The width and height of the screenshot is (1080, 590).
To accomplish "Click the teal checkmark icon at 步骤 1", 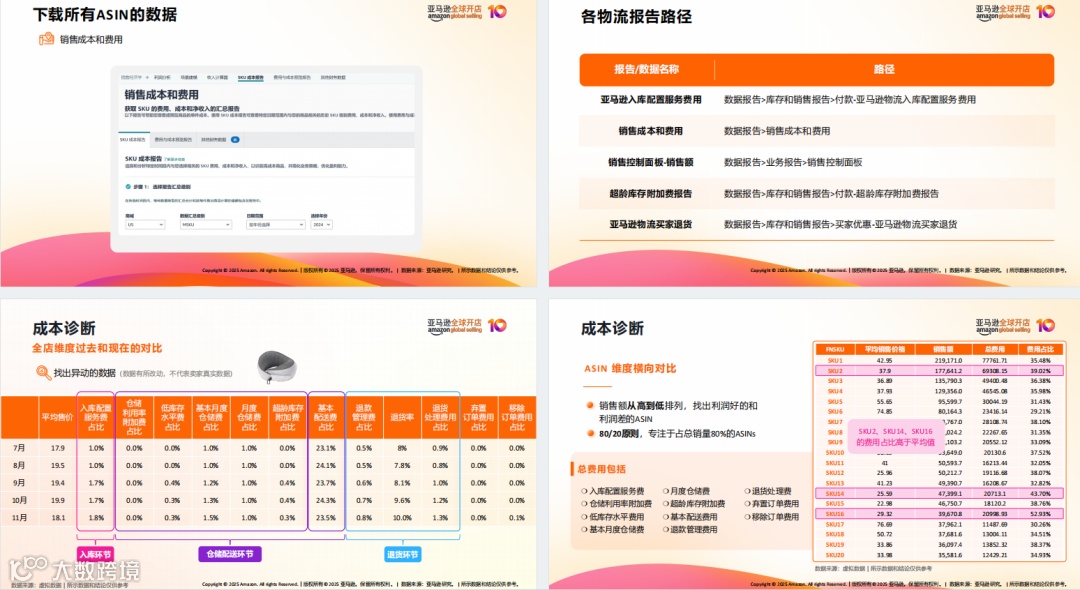I will 128,187.
